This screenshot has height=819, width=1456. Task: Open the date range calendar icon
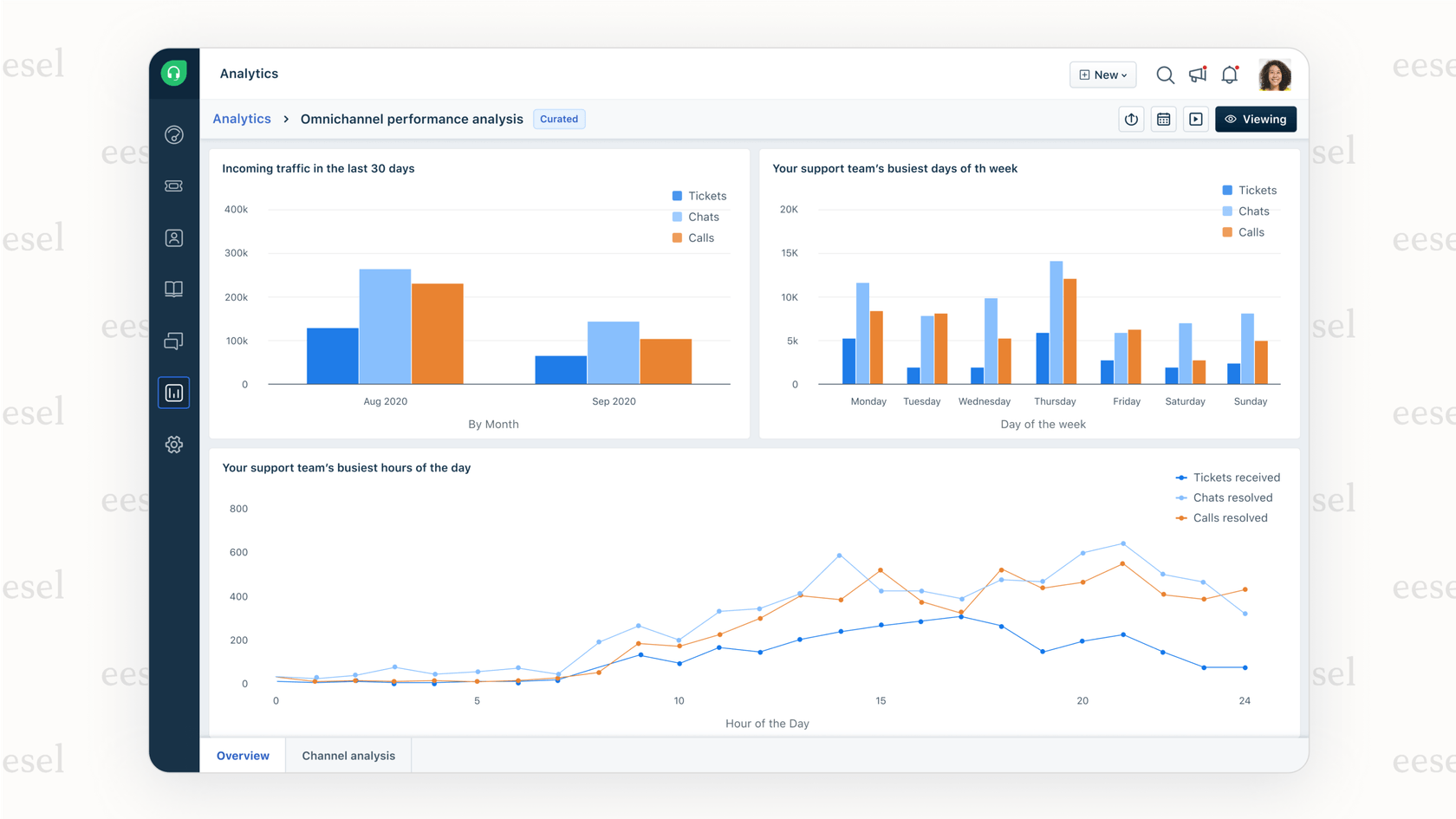[x=1163, y=119]
